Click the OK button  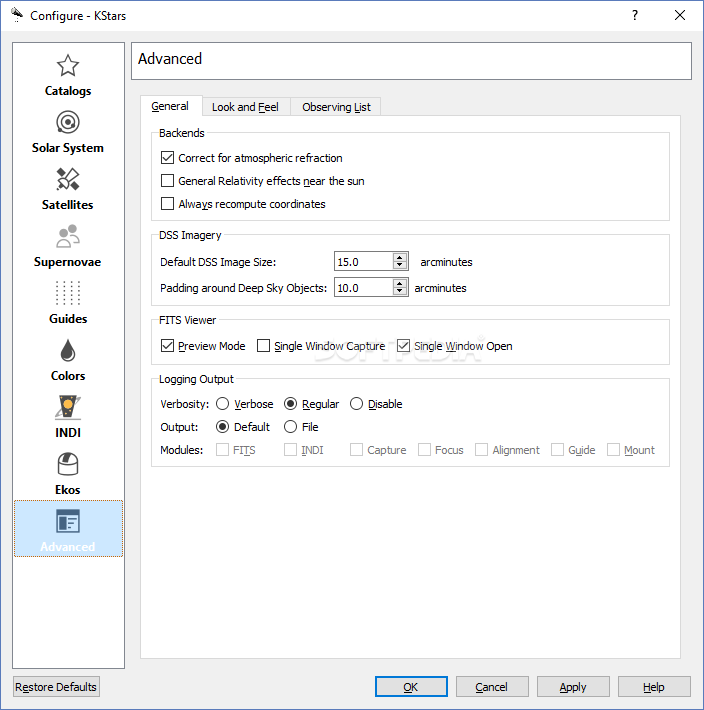pos(411,687)
